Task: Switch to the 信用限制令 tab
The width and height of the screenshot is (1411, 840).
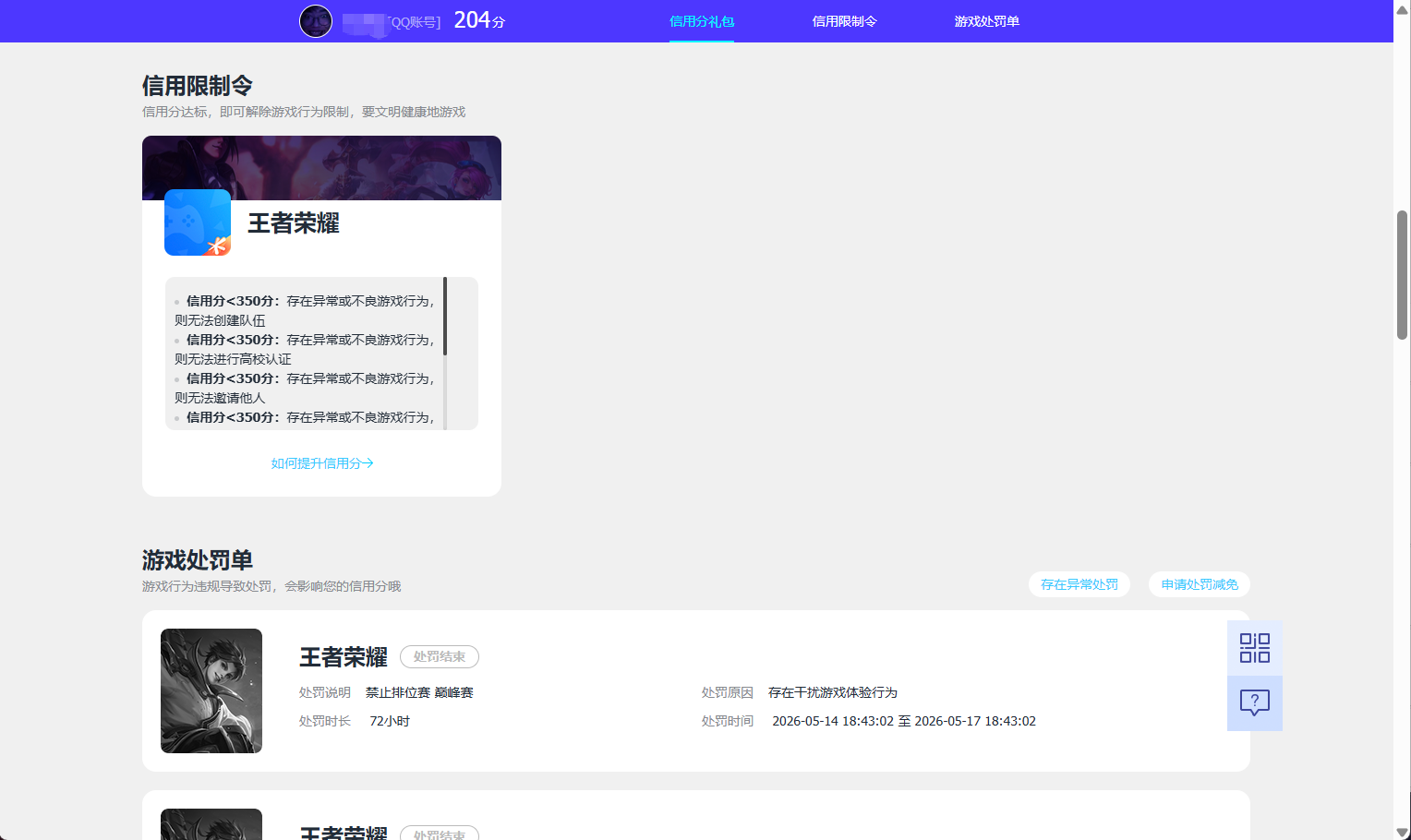Action: click(x=844, y=21)
